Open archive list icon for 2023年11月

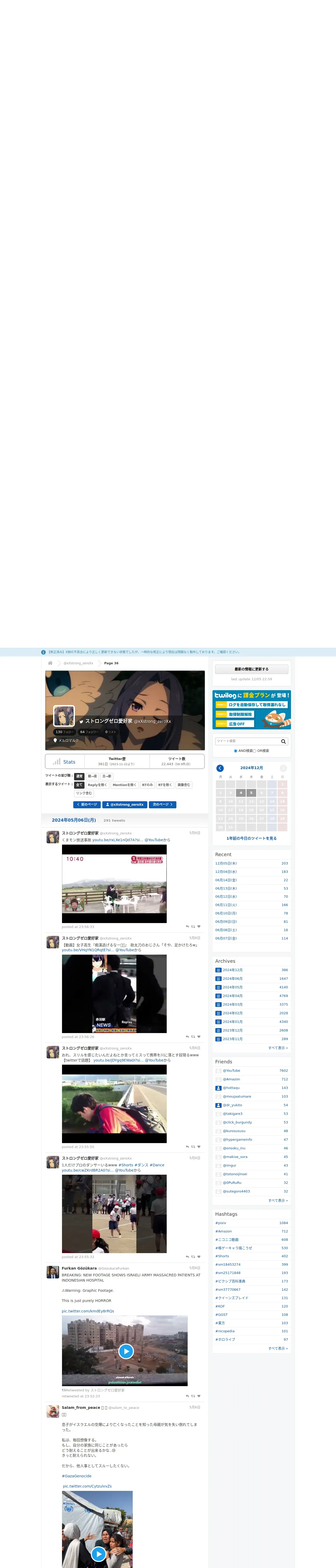(x=218, y=1039)
